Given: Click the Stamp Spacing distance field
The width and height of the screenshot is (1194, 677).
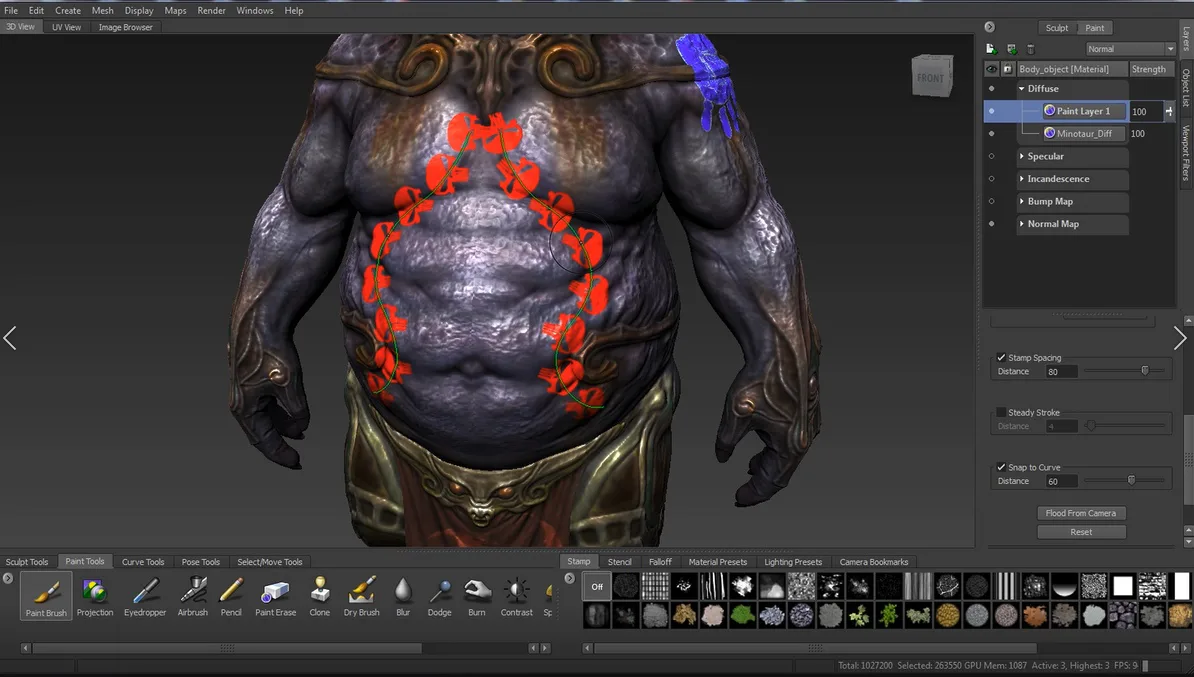Looking at the screenshot, I should 1062,372.
